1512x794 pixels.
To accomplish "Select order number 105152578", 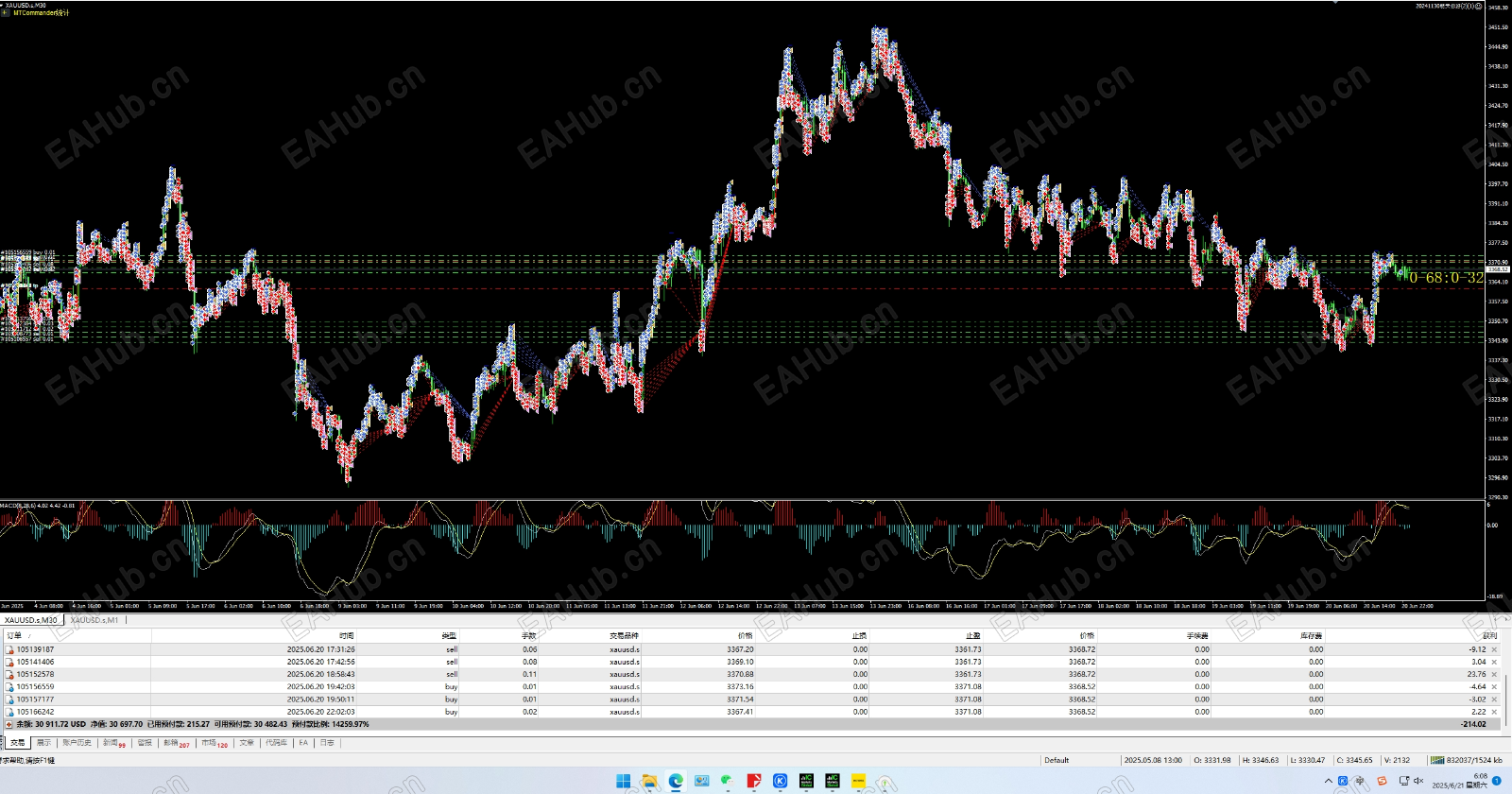I will click(x=35, y=674).
